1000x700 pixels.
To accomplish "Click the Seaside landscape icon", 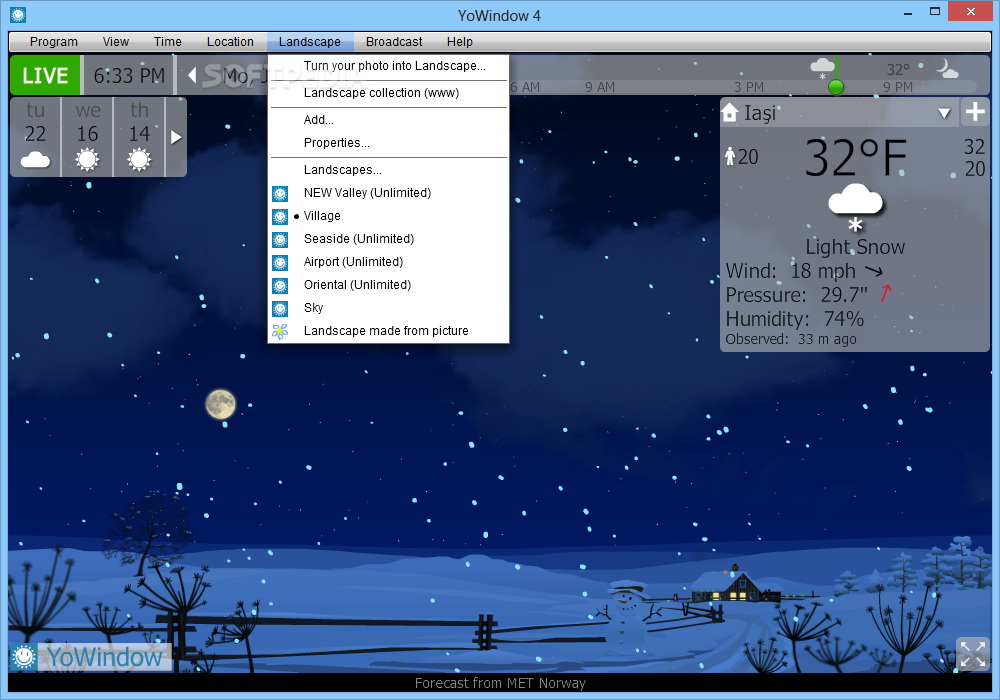I will [280, 240].
